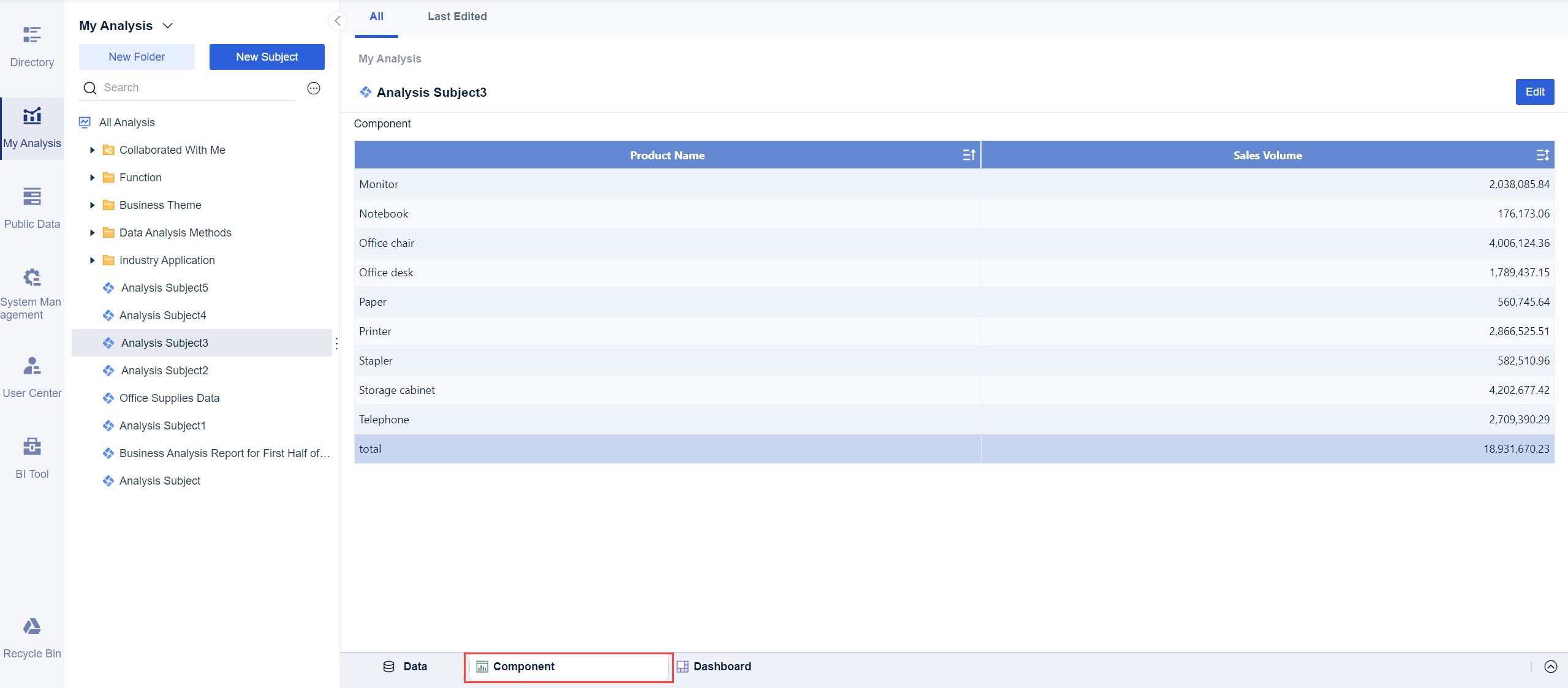Open more options next to search box
Screen dimensions: 1568x688
314,88
